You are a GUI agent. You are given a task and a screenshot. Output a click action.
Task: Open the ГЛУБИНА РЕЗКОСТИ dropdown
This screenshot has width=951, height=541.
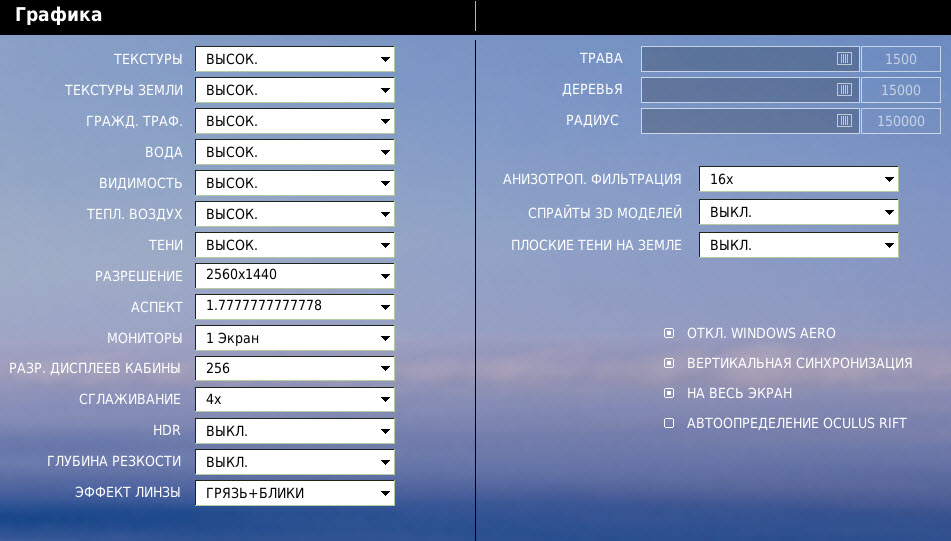point(295,462)
